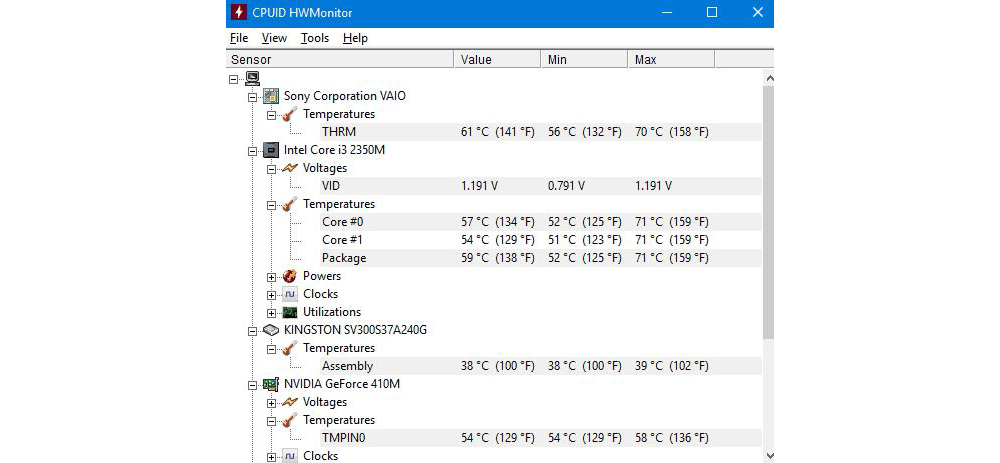Click the KINGSTON SV300S37A240G drive icon

point(270,330)
